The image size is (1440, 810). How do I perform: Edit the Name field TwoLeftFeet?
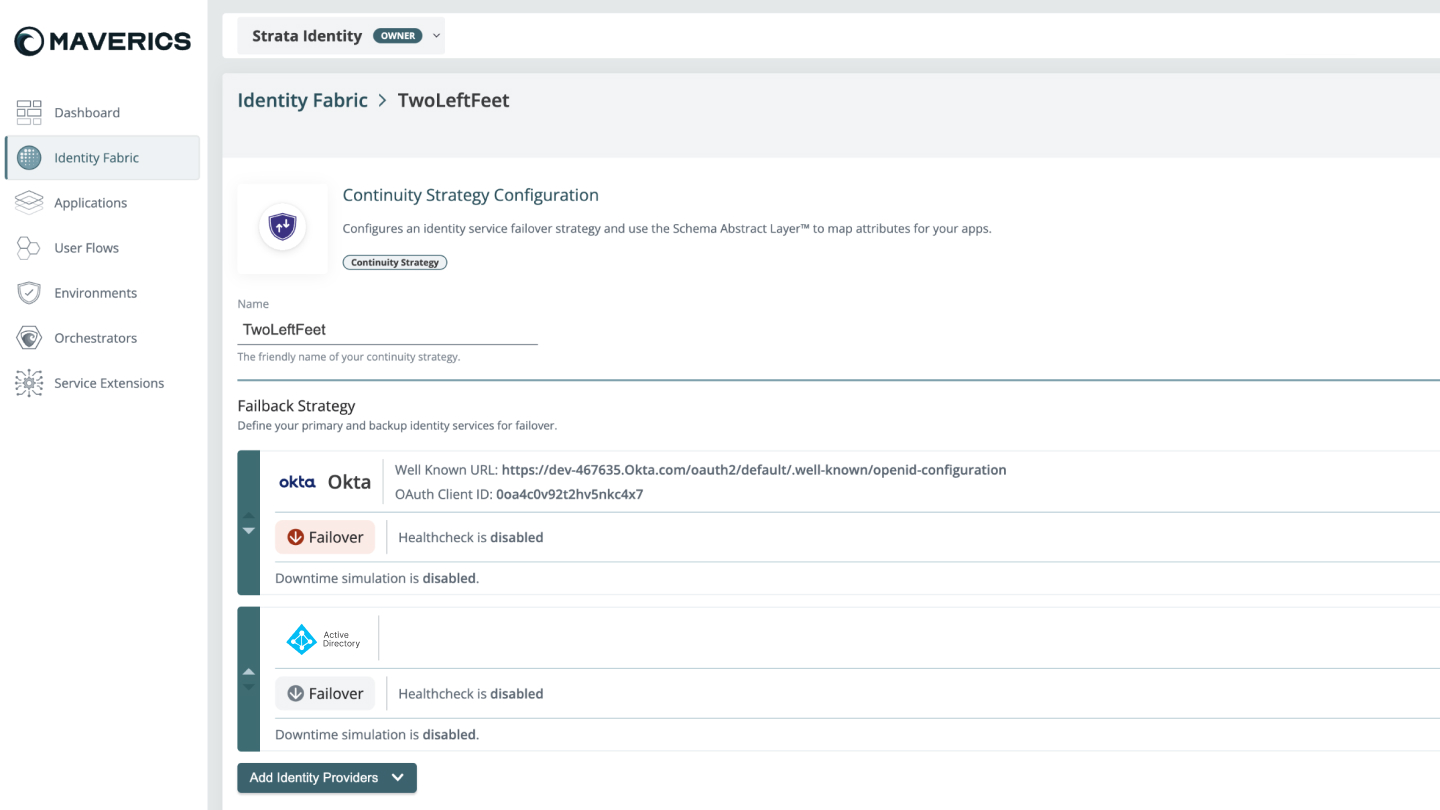pyautogui.click(x=387, y=329)
